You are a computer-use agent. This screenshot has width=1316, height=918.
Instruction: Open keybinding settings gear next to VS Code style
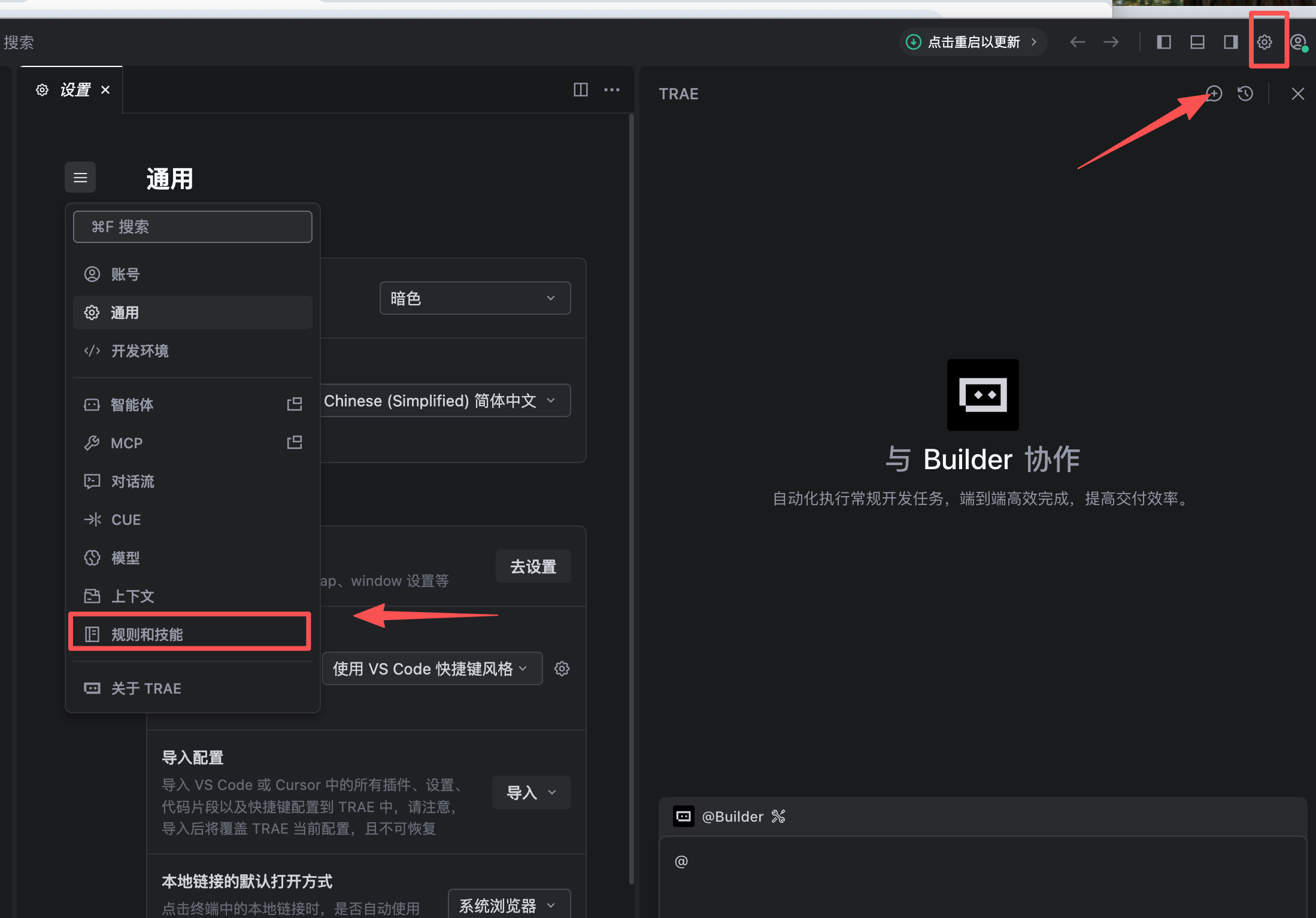point(562,668)
